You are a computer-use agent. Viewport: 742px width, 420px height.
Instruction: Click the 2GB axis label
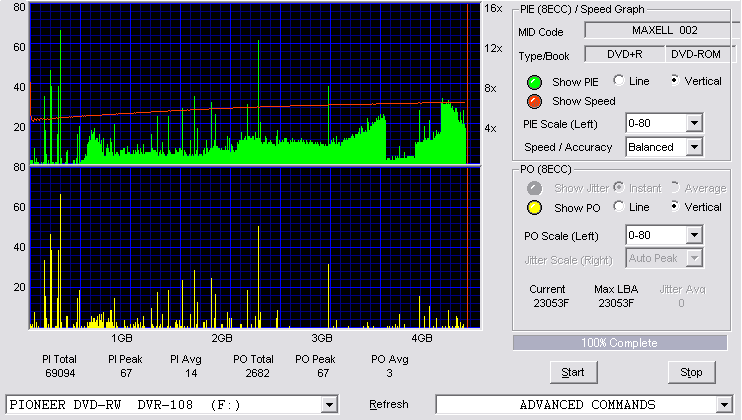pos(221,338)
